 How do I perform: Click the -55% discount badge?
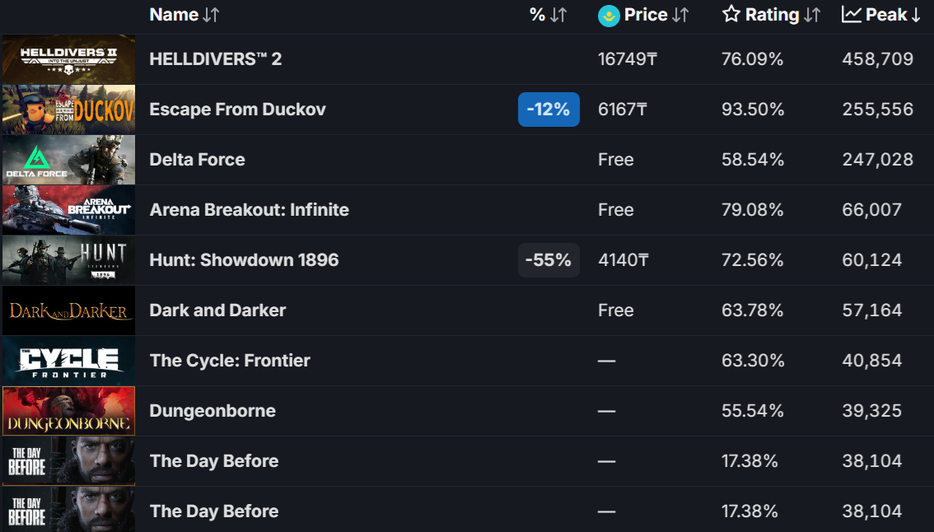(x=549, y=260)
